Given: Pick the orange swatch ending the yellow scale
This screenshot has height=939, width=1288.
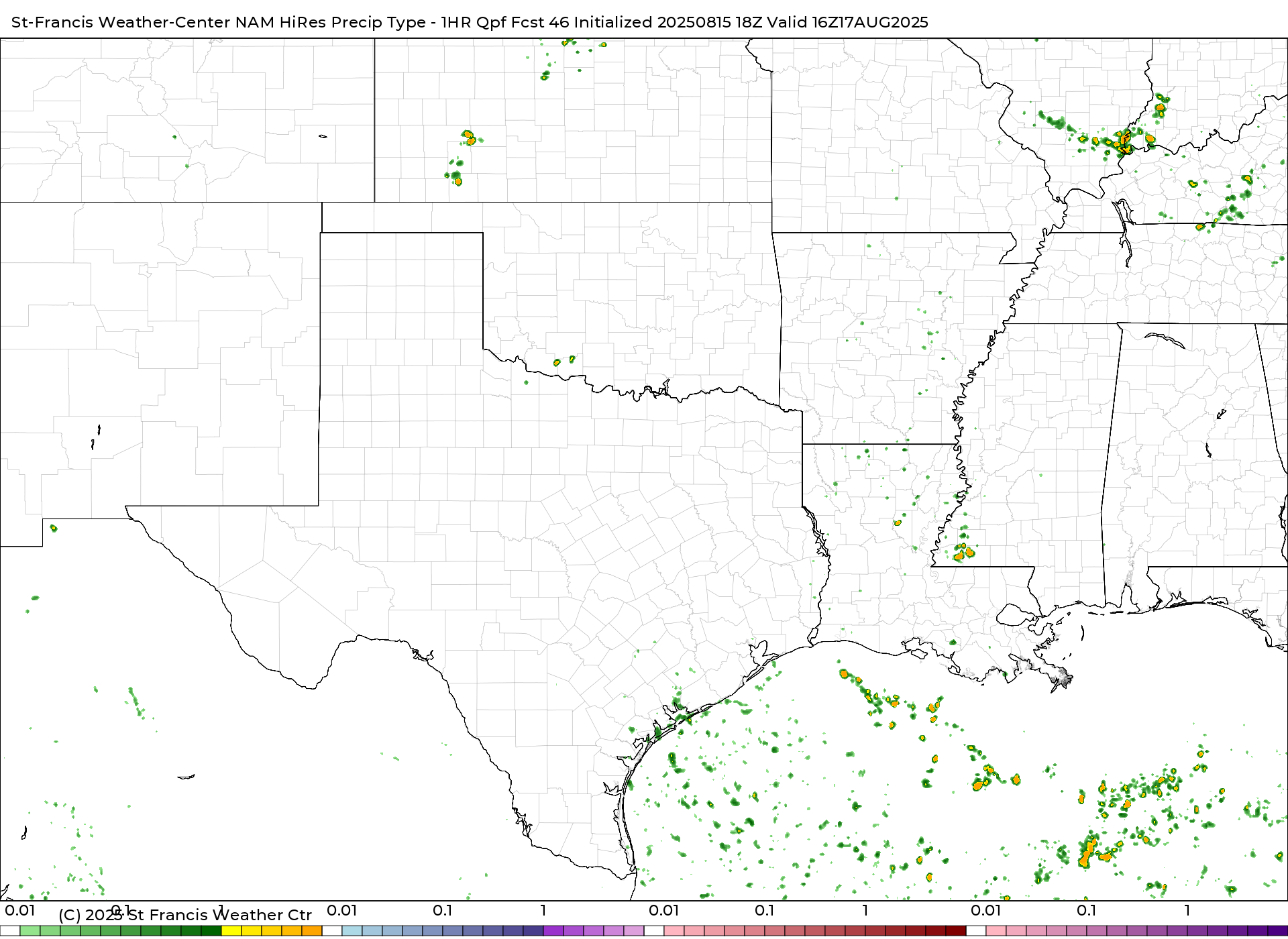Looking at the screenshot, I should coord(312,931).
